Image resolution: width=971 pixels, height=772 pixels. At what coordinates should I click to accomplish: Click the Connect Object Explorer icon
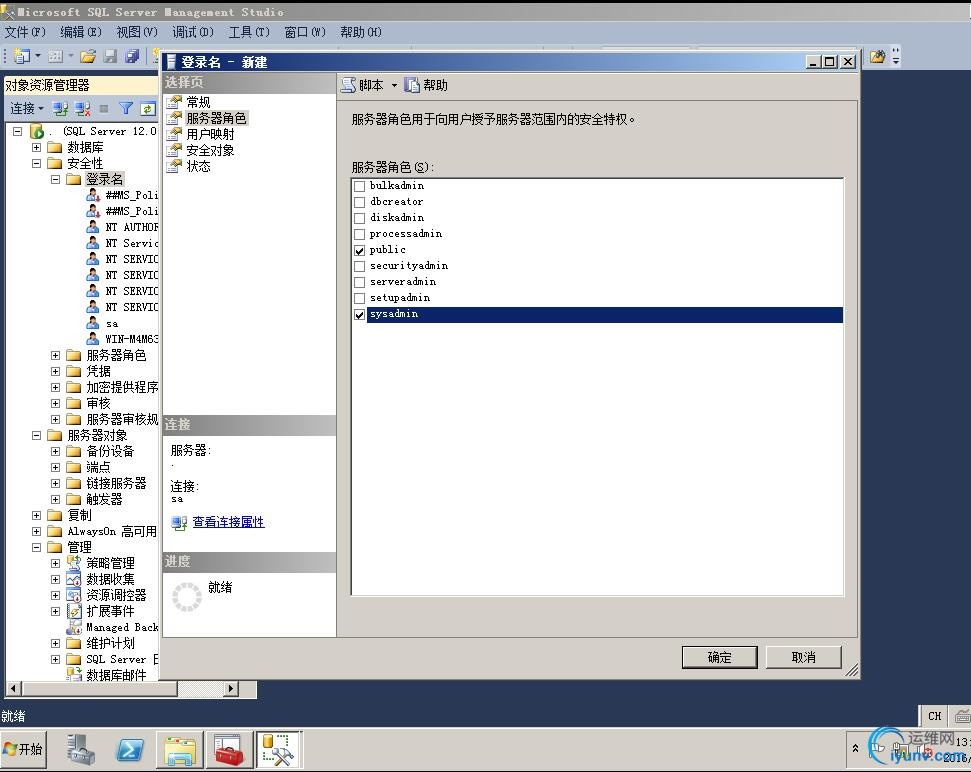pos(60,109)
